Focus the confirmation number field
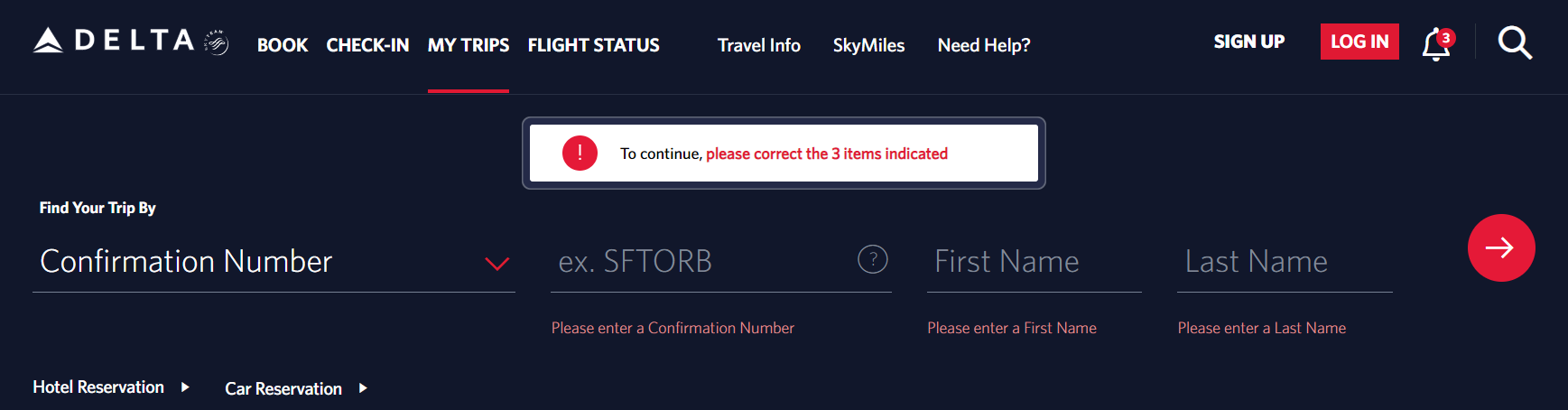The height and width of the screenshot is (410, 1568). pyautogui.click(x=704, y=261)
